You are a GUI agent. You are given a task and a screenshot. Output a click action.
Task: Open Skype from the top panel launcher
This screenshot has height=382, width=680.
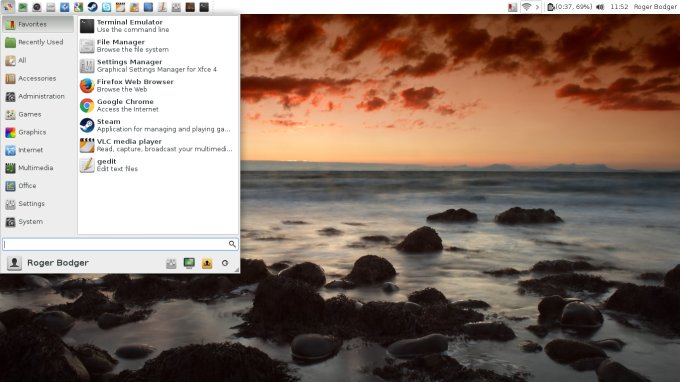pos(106,7)
